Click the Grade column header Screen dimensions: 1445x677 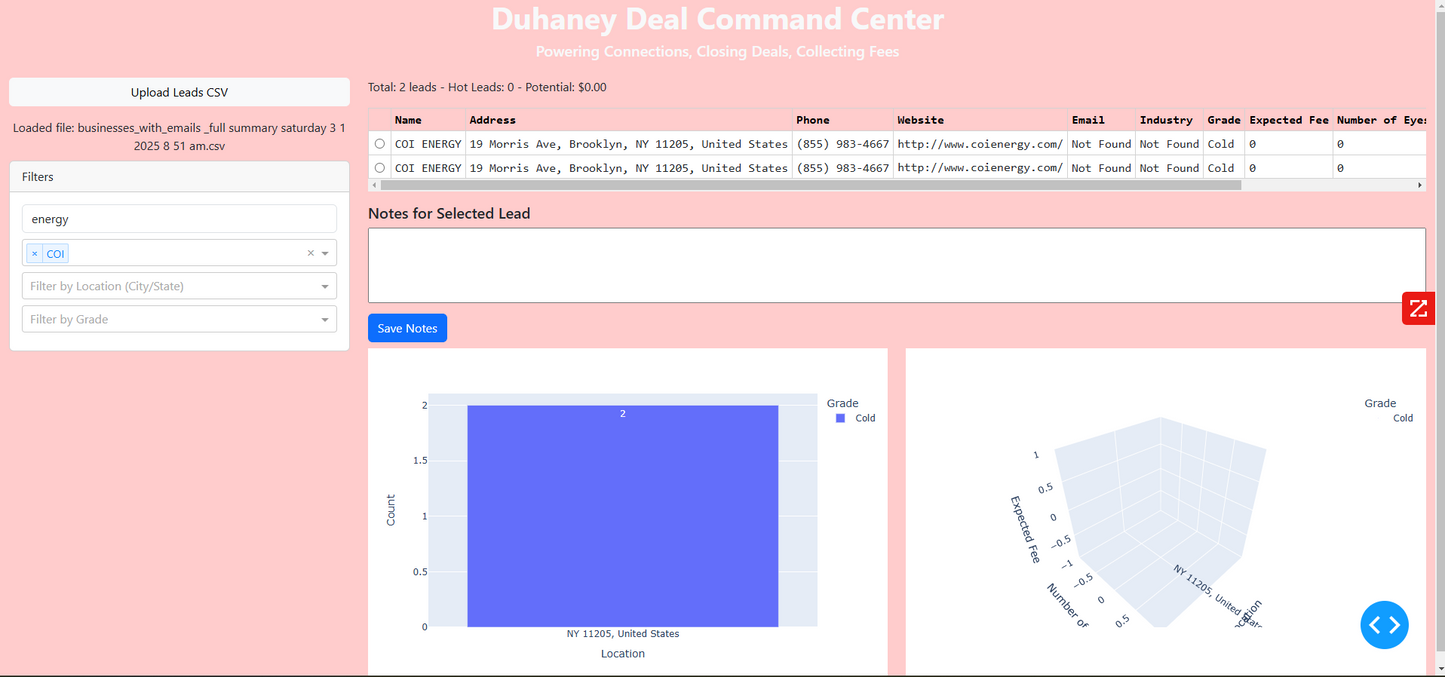[1223, 120]
